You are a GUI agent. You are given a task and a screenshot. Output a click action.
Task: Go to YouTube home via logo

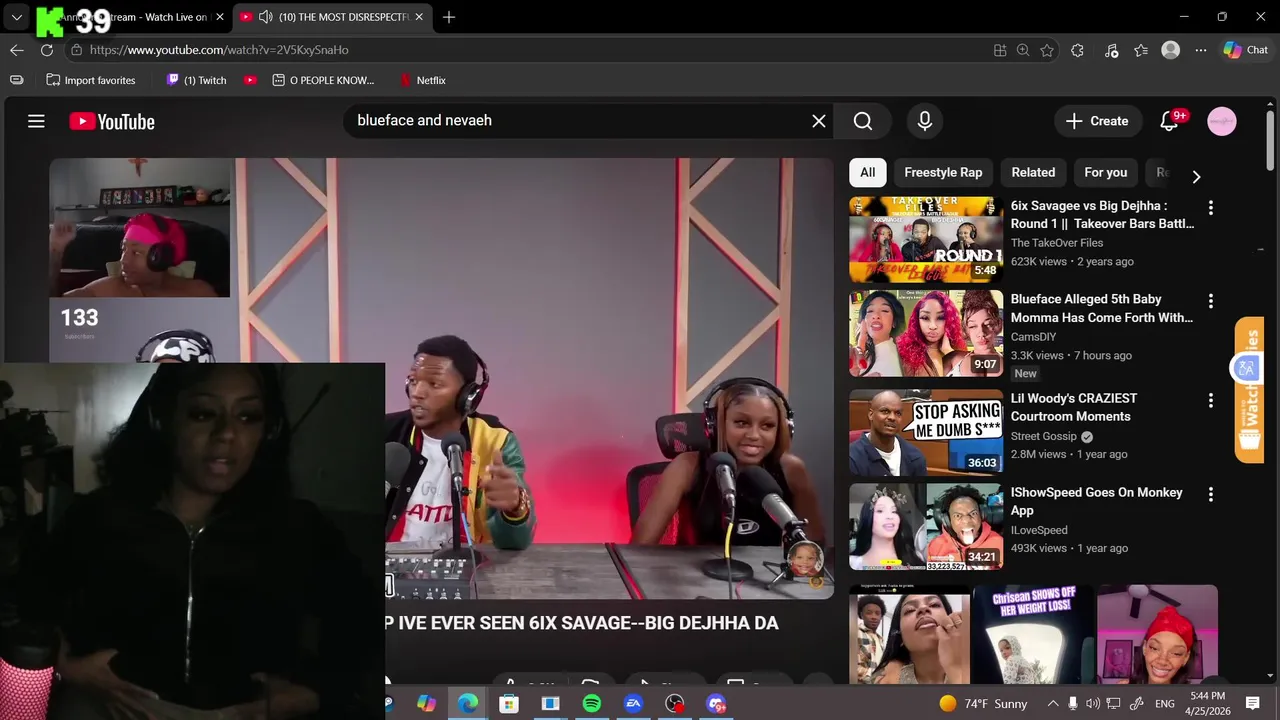pos(112,121)
